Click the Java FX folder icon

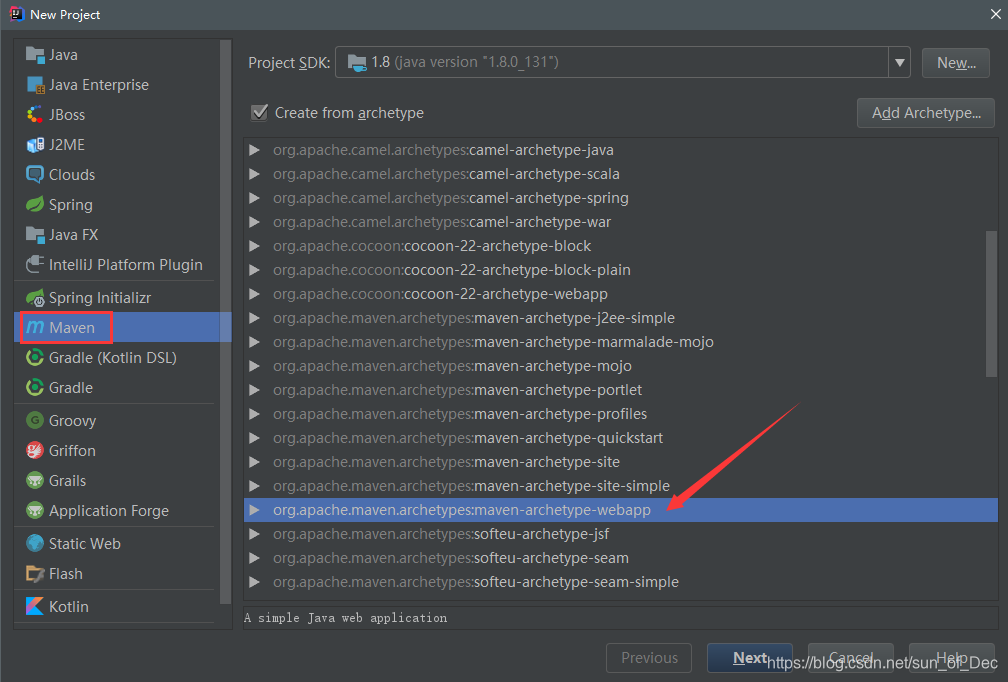pyautogui.click(x=35, y=235)
